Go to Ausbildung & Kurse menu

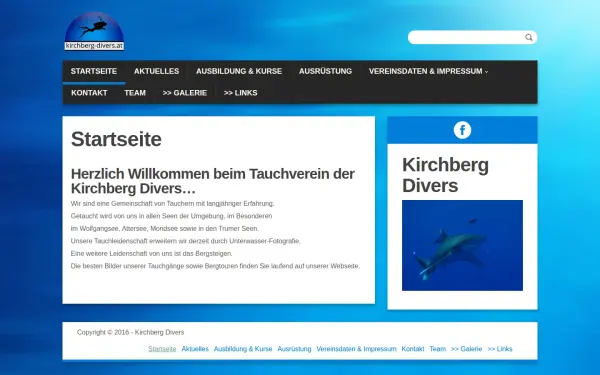tap(239, 71)
